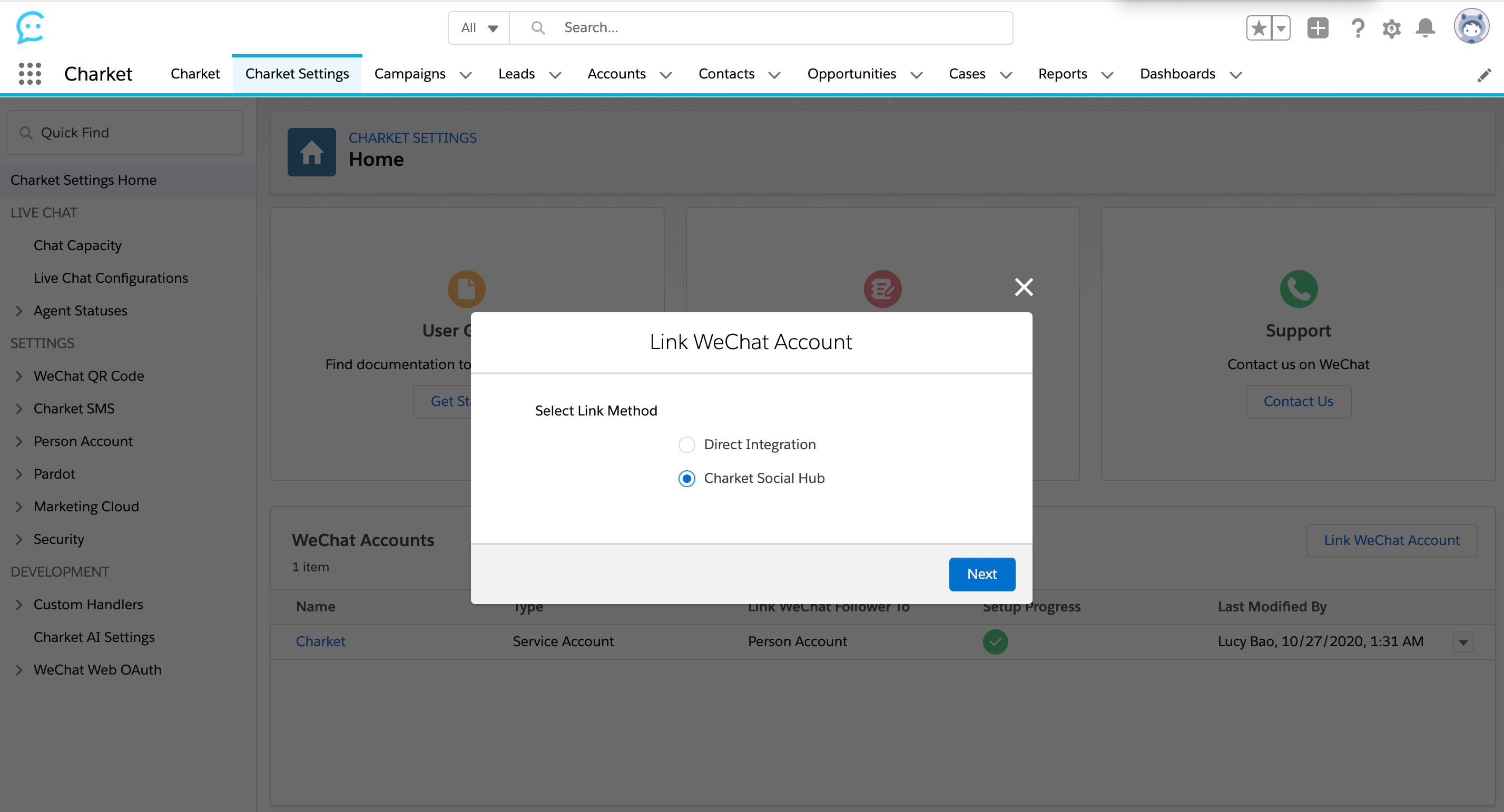Close the Link WeChat Account dialog
Viewport: 1504px width, 812px height.
tap(1024, 286)
